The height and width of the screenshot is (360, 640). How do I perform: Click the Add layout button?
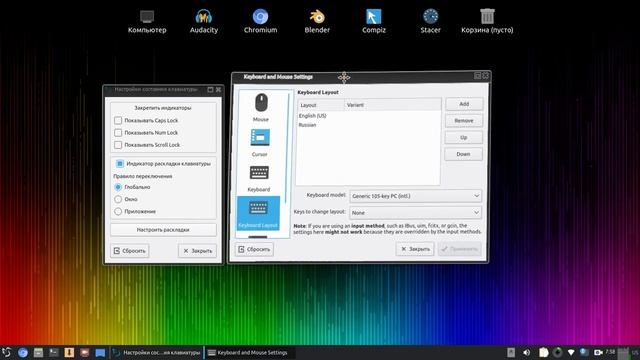click(464, 104)
